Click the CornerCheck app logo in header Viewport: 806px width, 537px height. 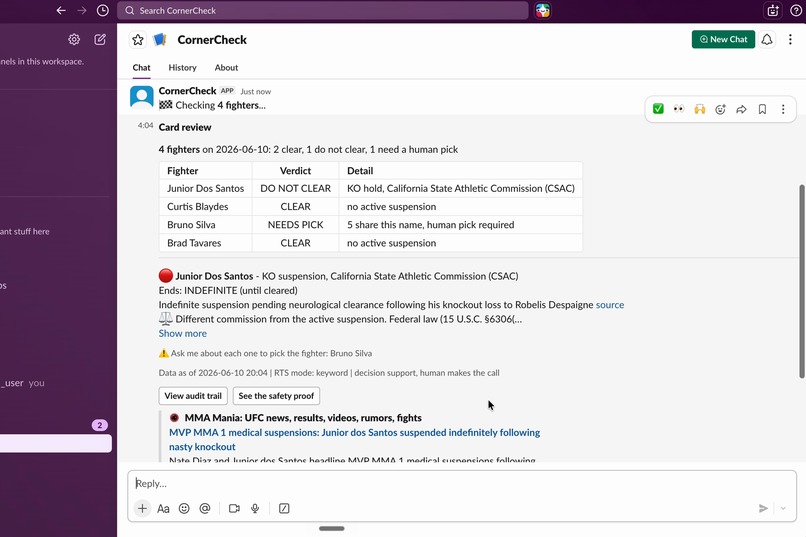tap(160, 40)
